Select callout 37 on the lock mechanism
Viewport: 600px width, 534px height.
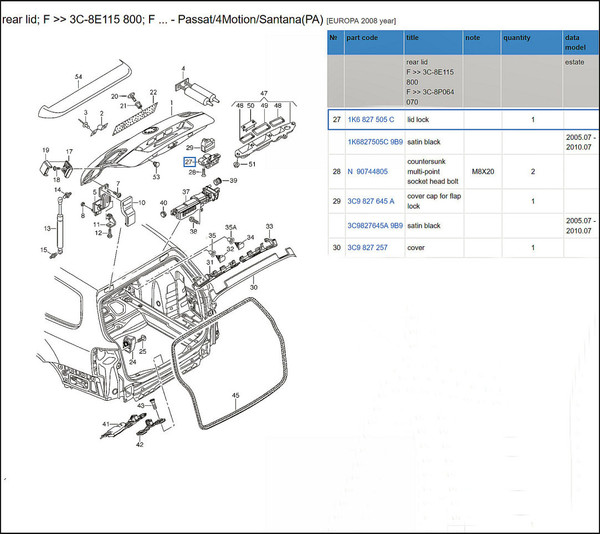click(185, 191)
